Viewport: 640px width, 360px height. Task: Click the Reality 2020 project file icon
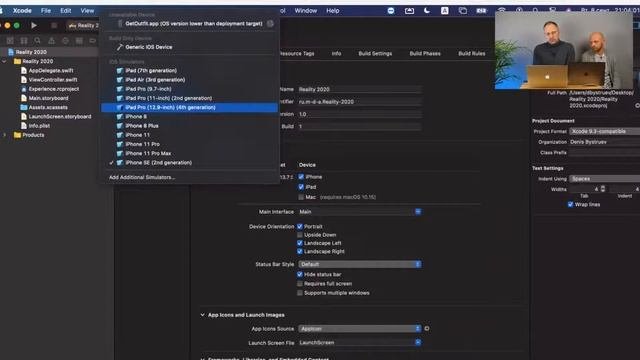pyautogui.click(x=11, y=52)
